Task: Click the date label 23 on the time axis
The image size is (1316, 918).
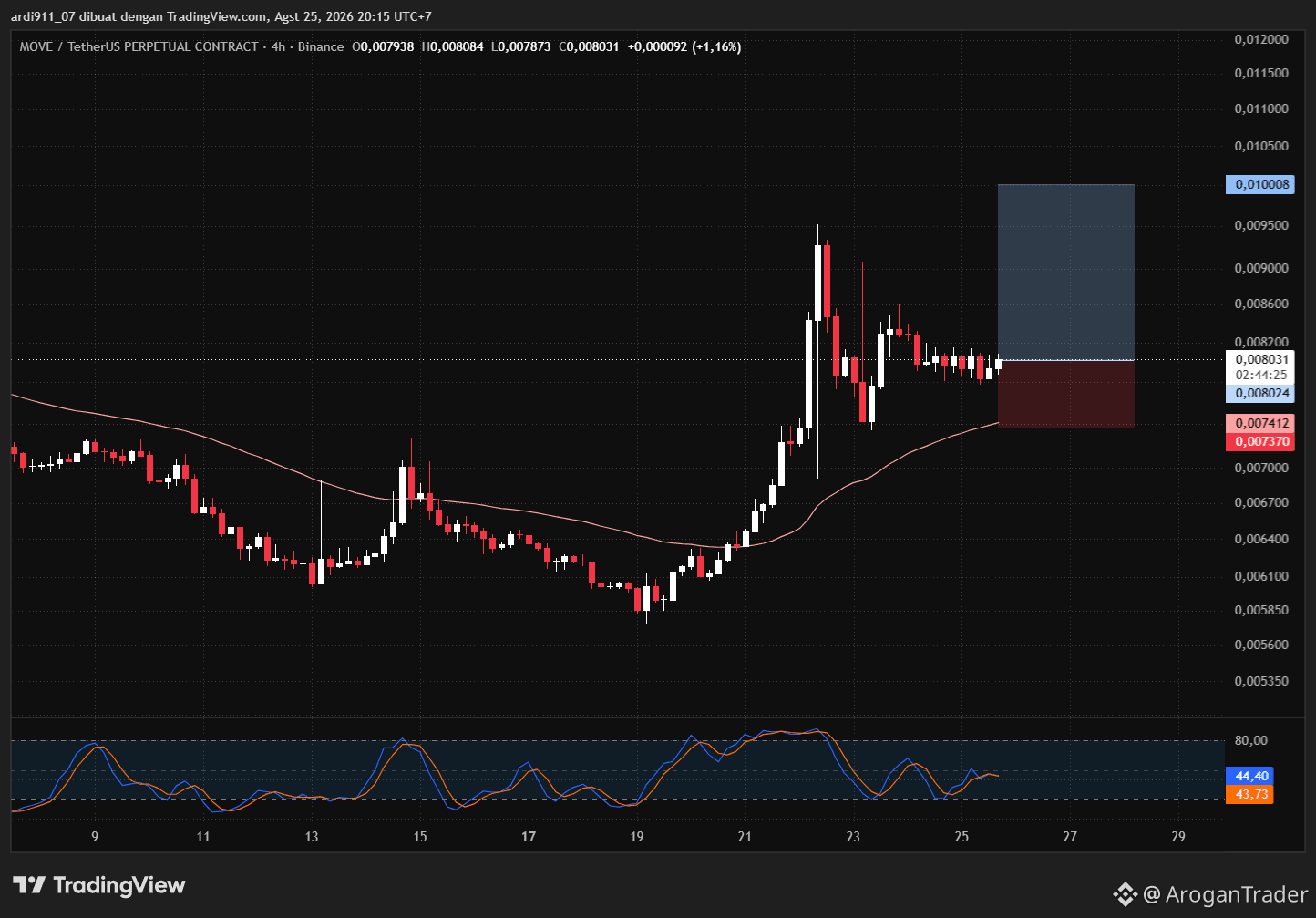Action: tap(853, 836)
